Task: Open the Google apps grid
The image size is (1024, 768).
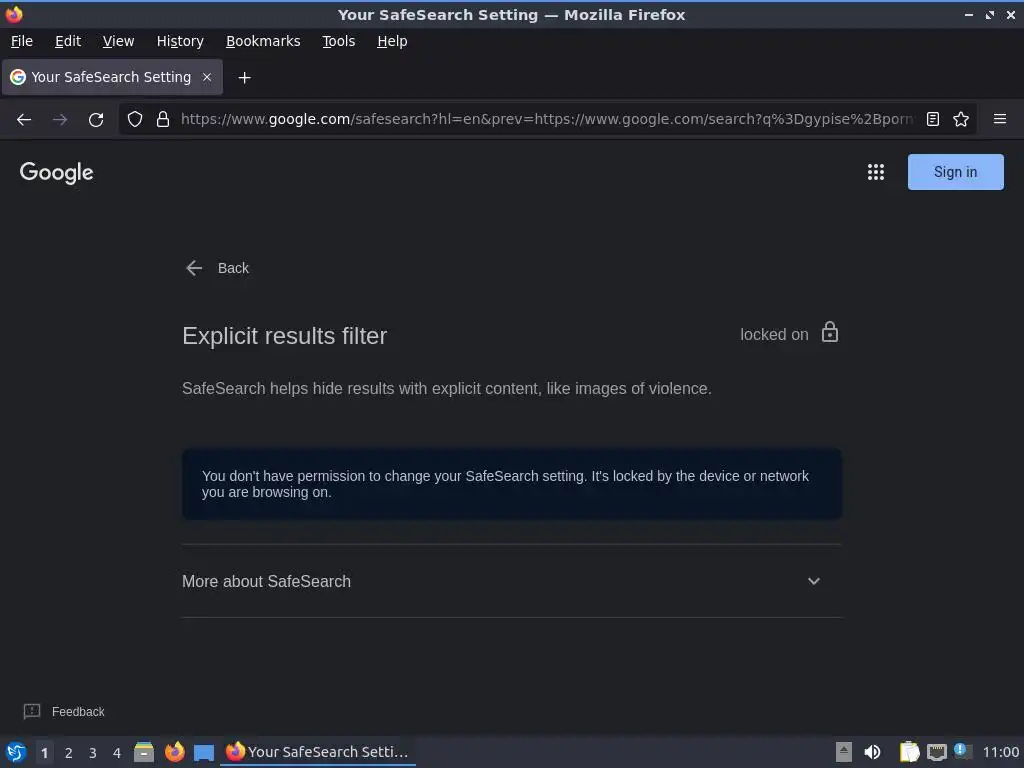Action: tap(876, 172)
